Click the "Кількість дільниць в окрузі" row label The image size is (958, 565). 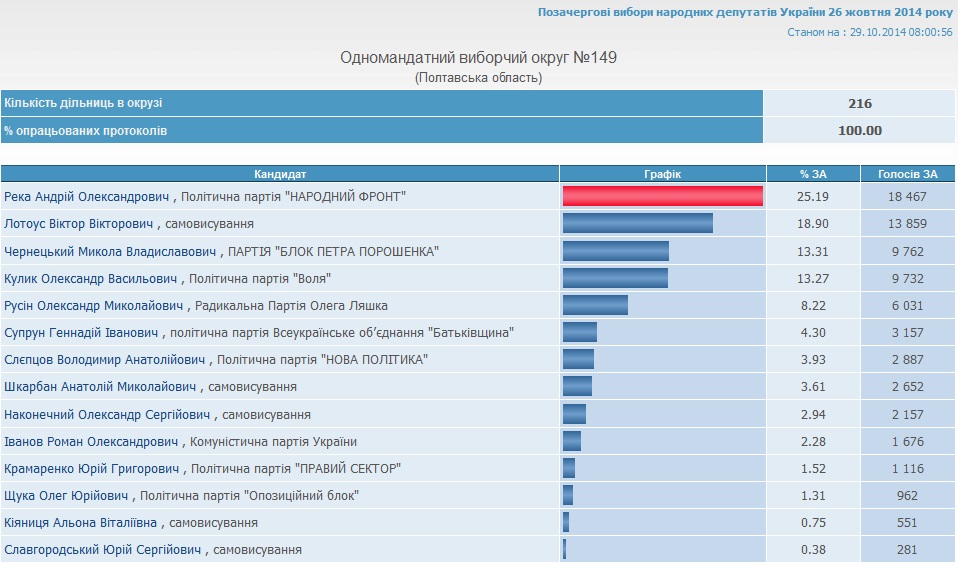click(83, 103)
